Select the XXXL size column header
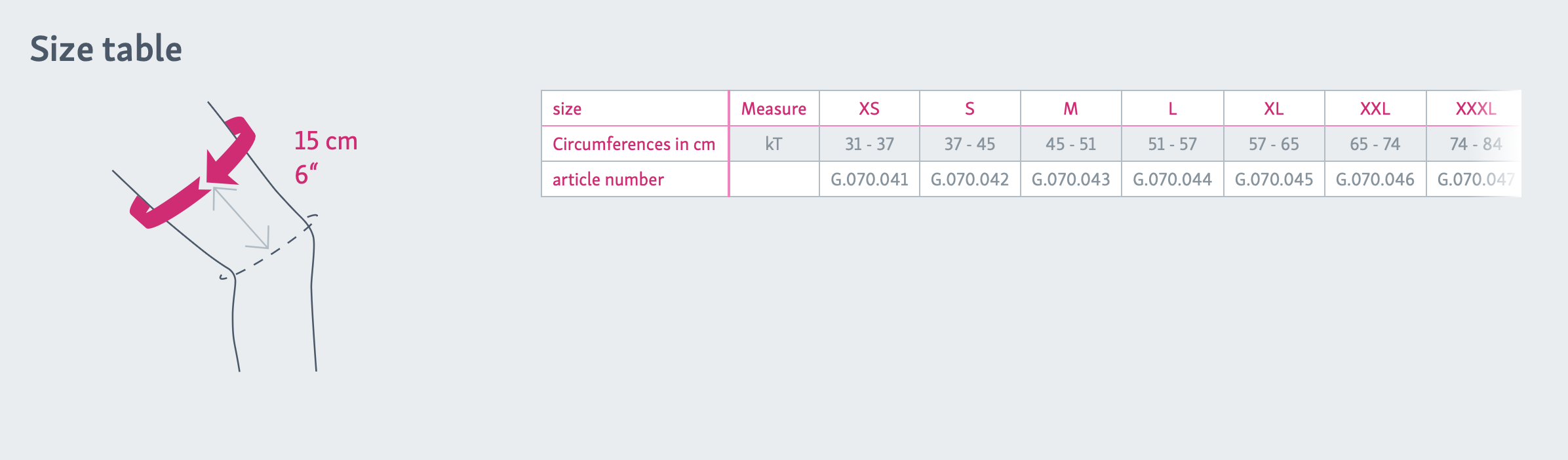Viewport: 1568px width, 460px height. click(x=1476, y=109)
